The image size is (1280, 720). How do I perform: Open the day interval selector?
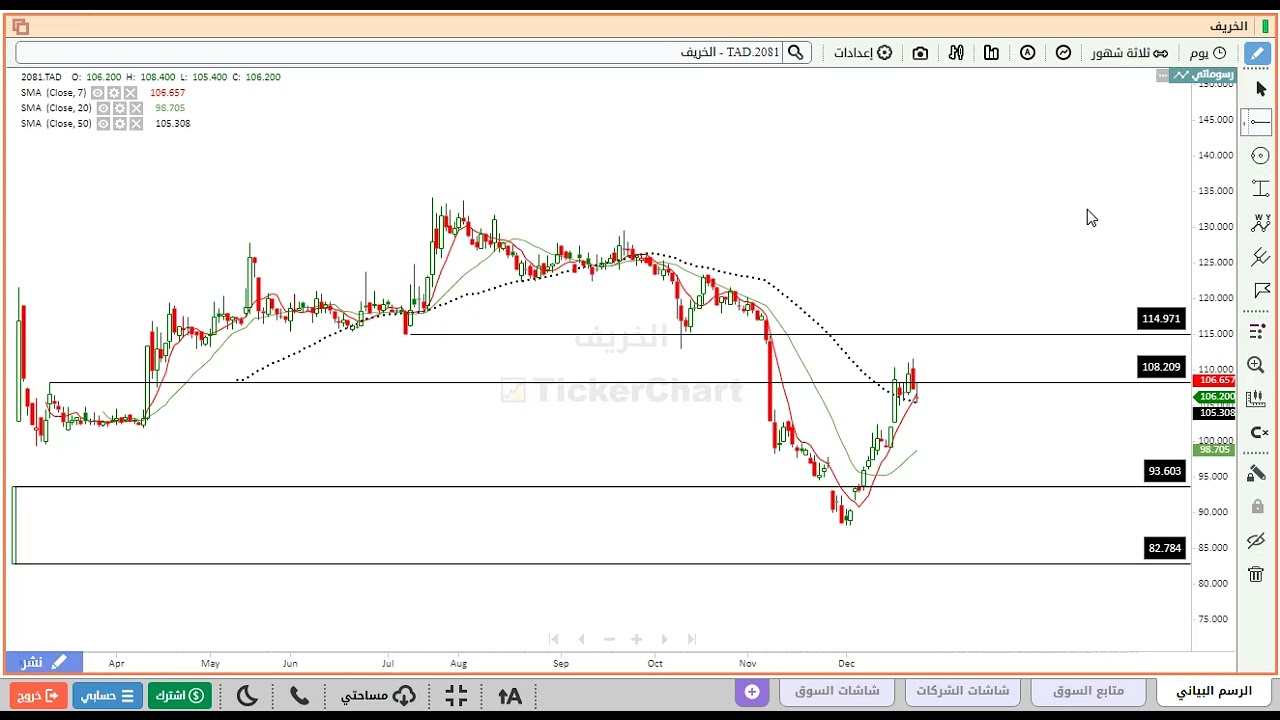1208,52
